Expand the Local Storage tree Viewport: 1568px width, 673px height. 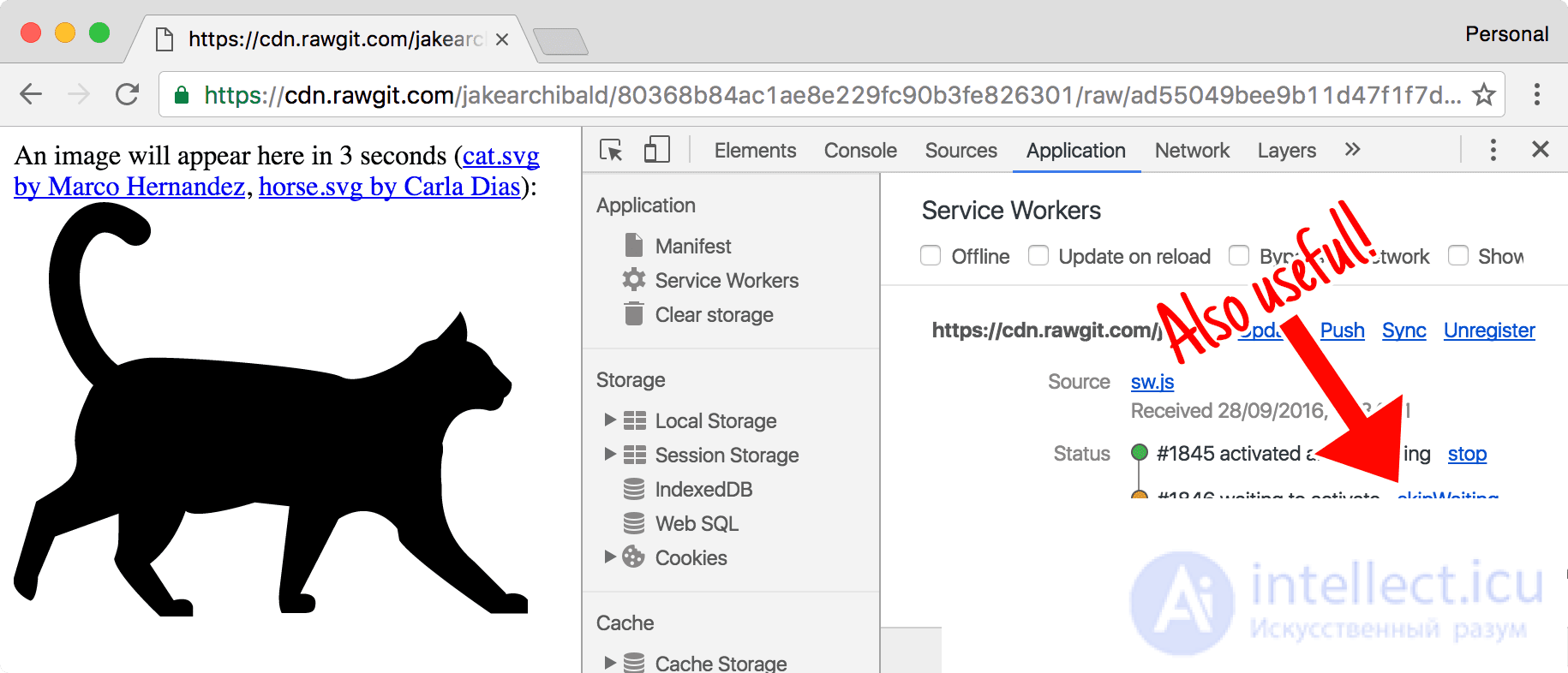(610, 420)
